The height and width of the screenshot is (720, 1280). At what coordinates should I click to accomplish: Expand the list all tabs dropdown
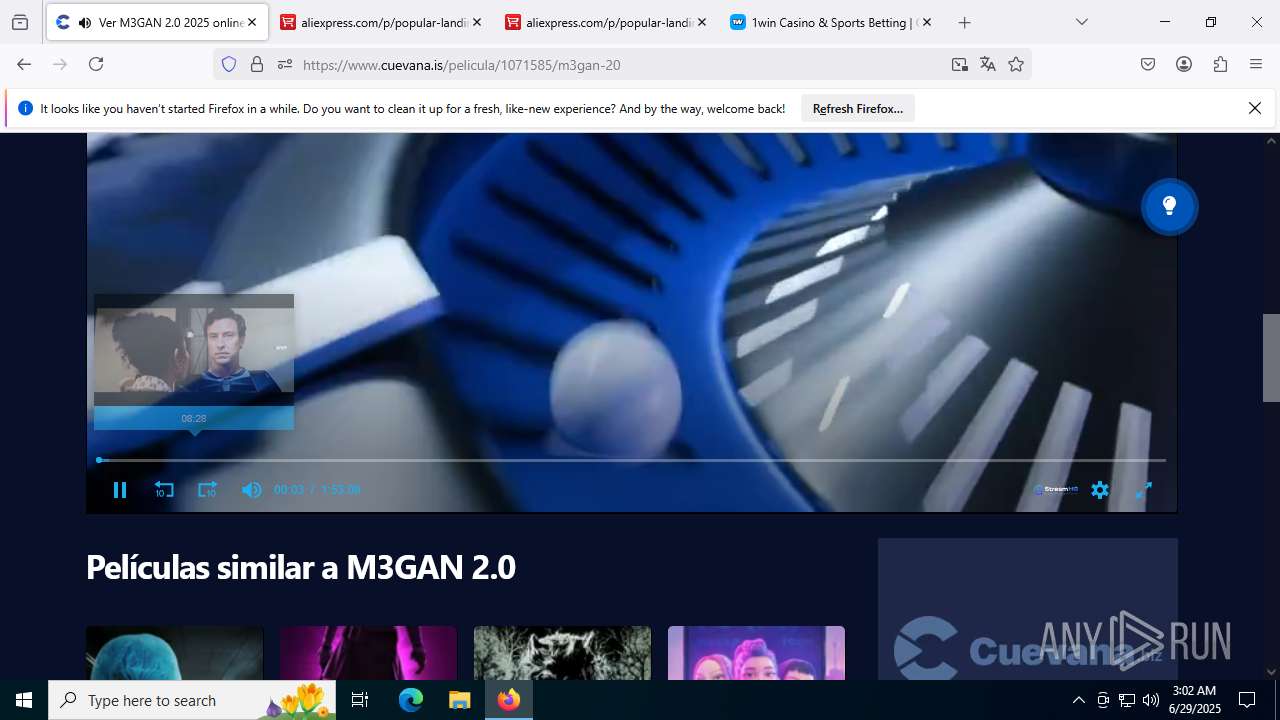click(x=1082, y=22)
